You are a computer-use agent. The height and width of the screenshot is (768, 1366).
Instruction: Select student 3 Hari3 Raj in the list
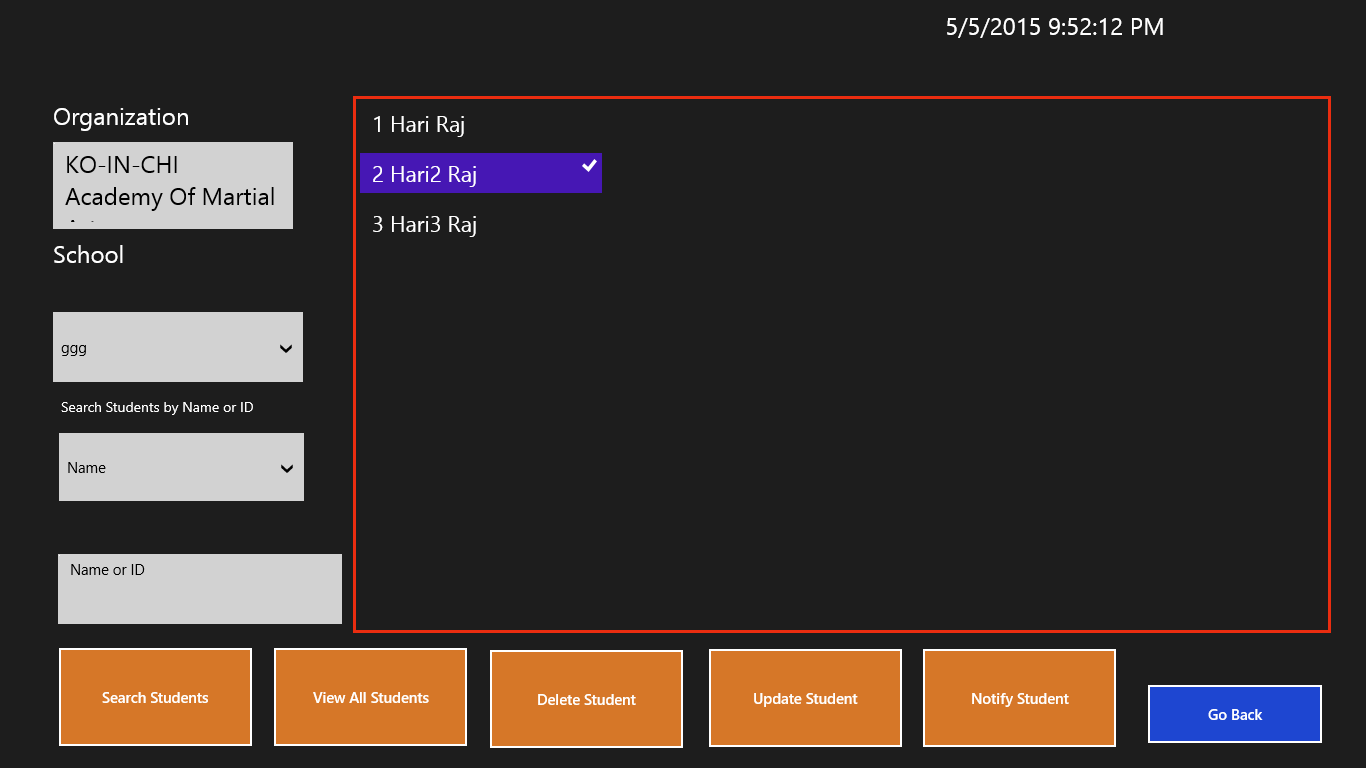[x=425, y=224]
